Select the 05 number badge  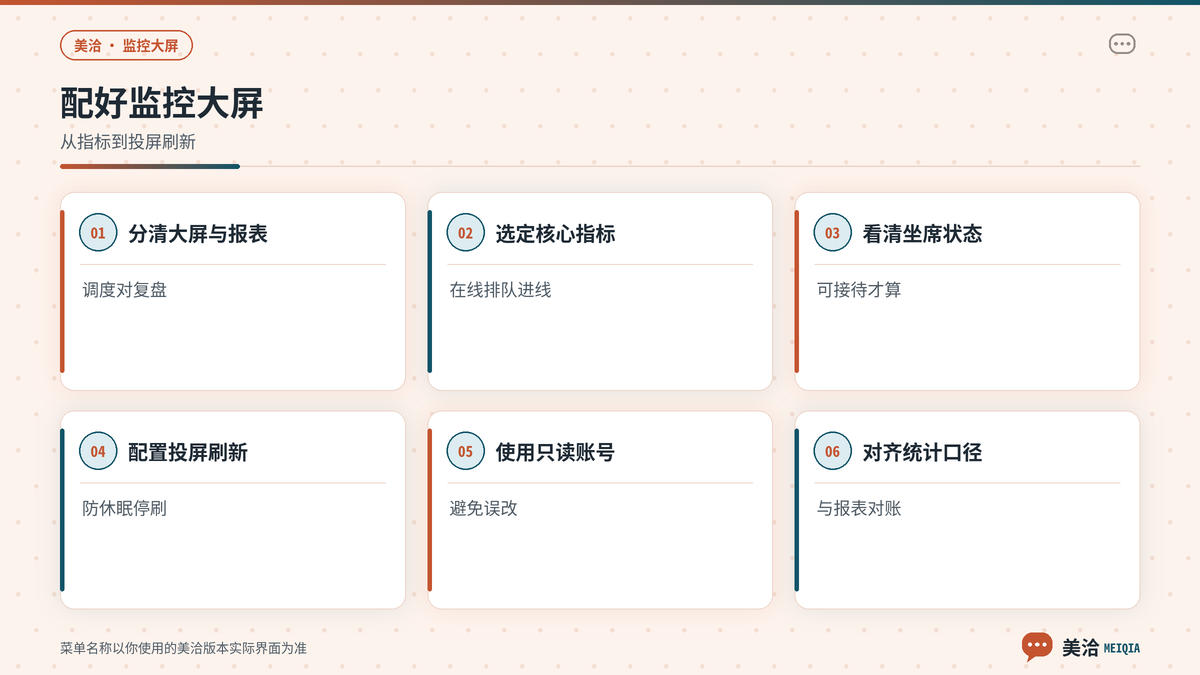(x=465, y=452)
